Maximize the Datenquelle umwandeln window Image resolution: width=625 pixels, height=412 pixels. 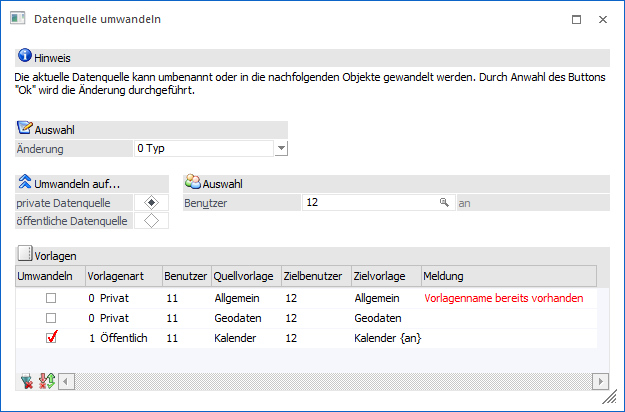coord(576,19)
